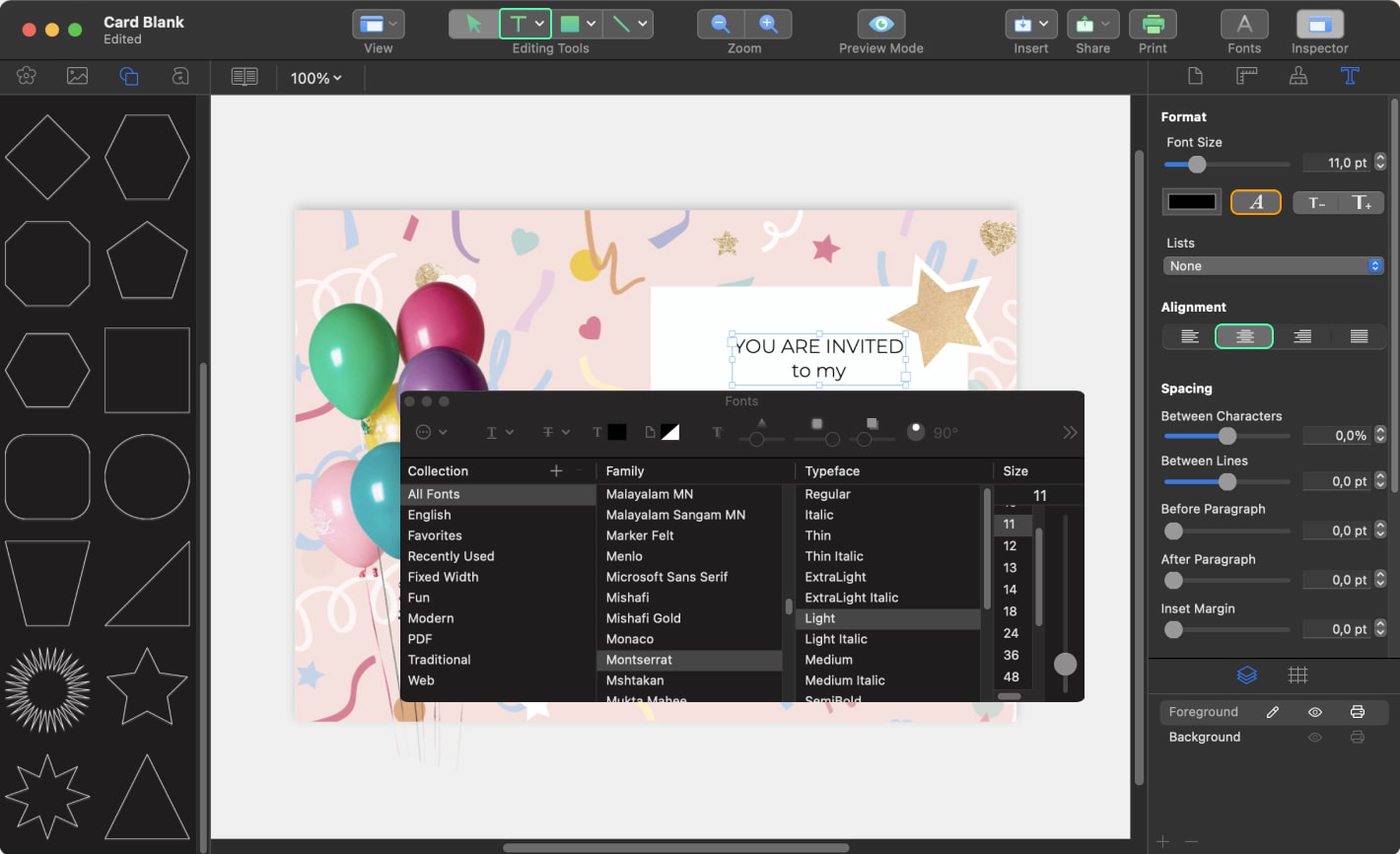Click the Print toolbar icon
The height and width of the screenshot is (854, 1400).
1152,24
